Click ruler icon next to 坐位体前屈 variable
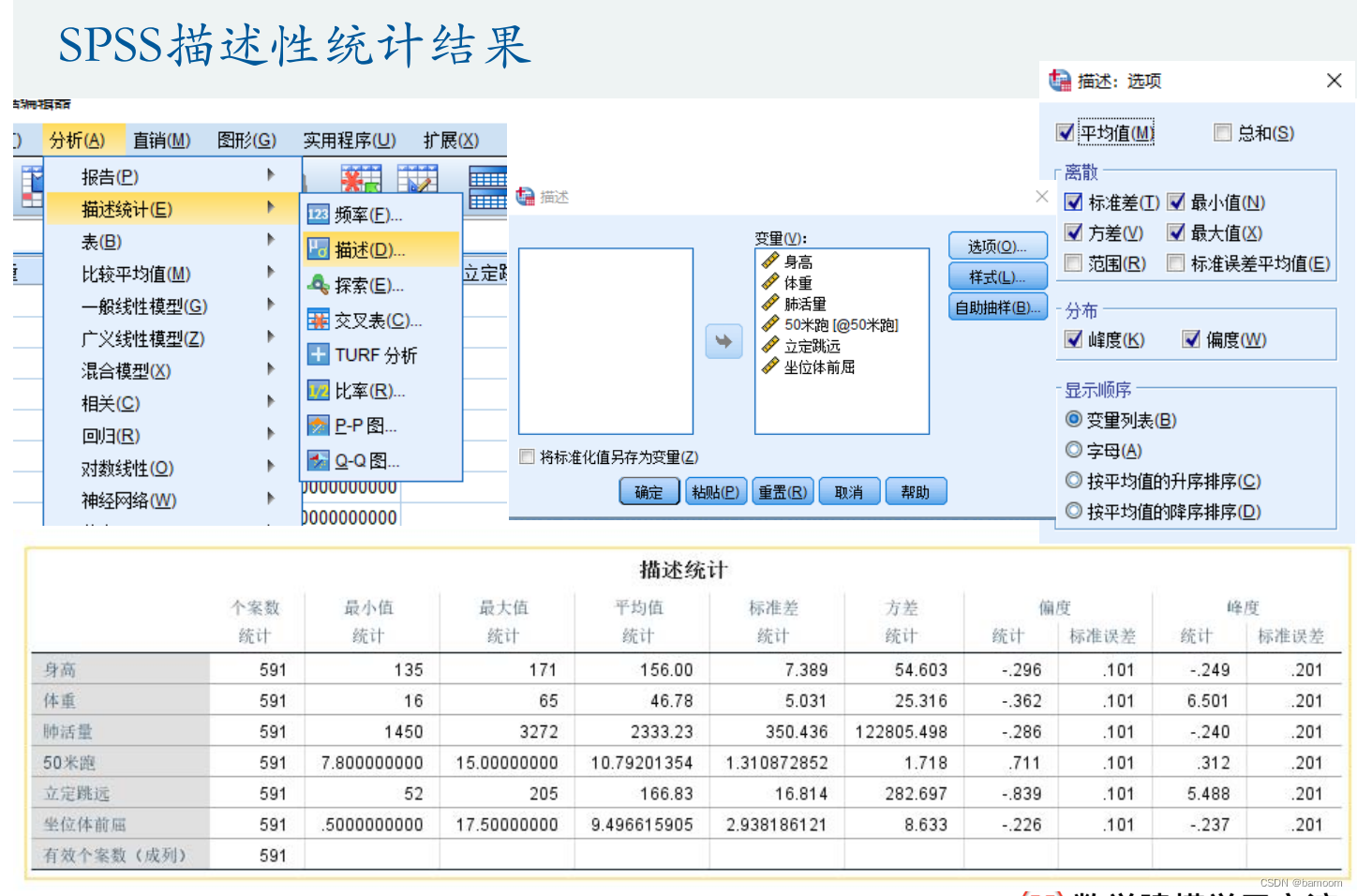Screen dimensions: 1357x896 point(770,366)
